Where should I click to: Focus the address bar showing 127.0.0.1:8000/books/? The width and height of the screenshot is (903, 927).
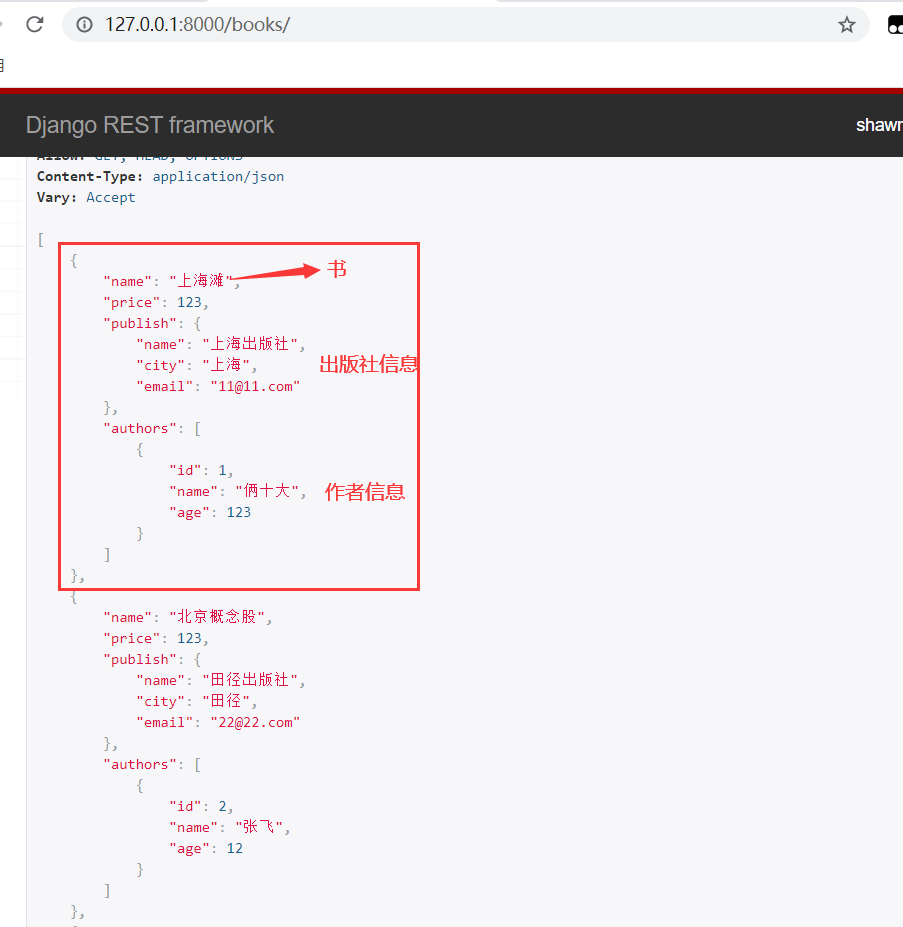click(x=465, y=24)
